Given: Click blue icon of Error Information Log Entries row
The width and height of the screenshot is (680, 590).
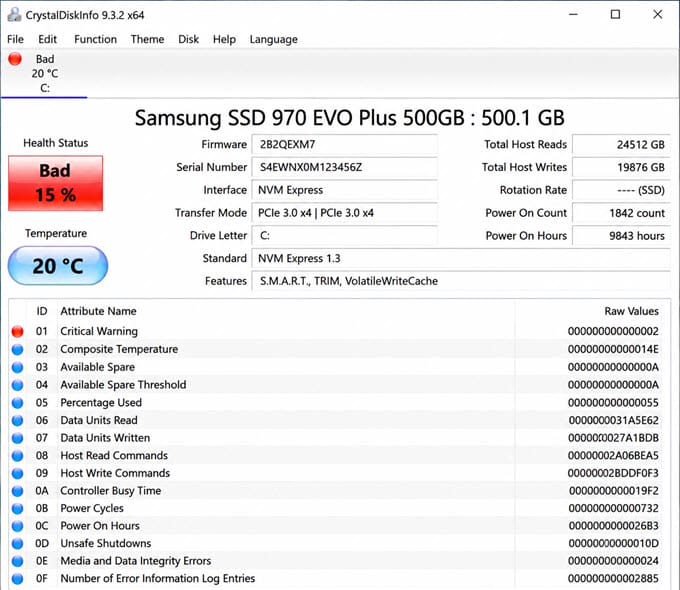Looking at the screenshot, I should pos(17,579).
